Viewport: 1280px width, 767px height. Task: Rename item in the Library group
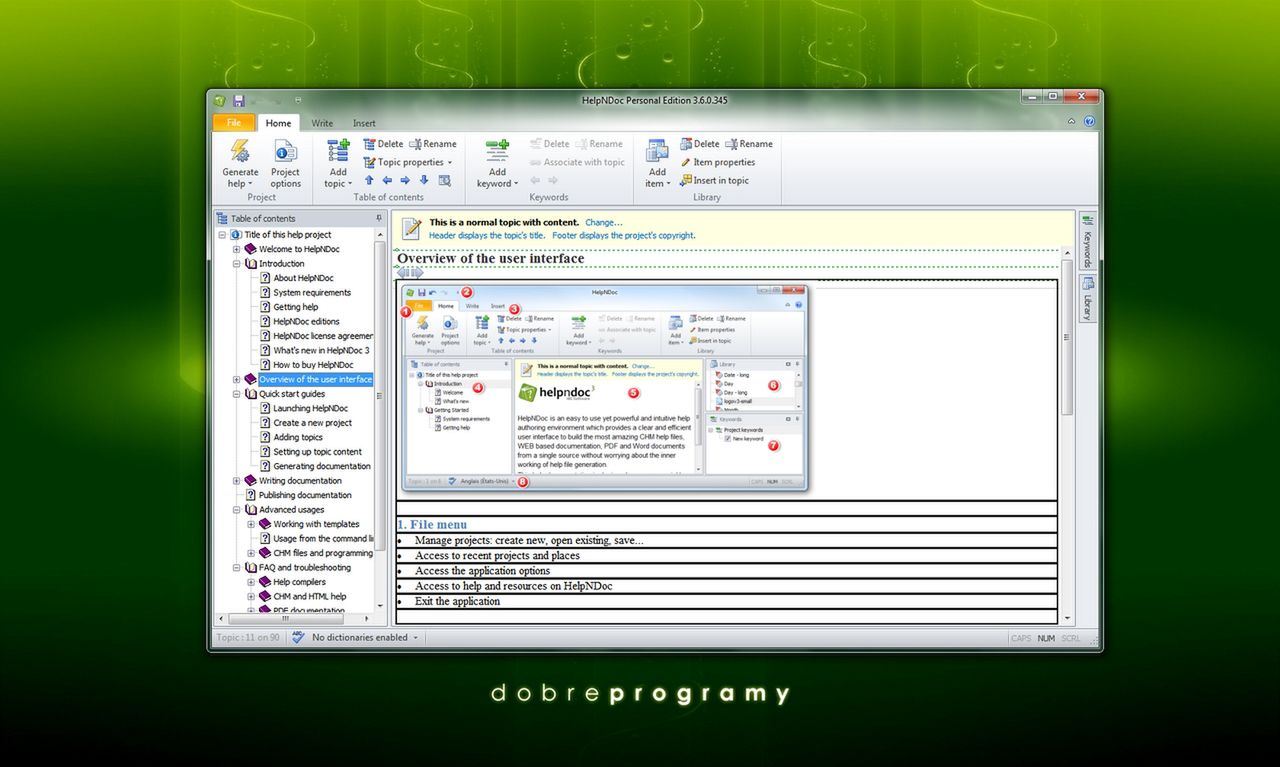748,144
